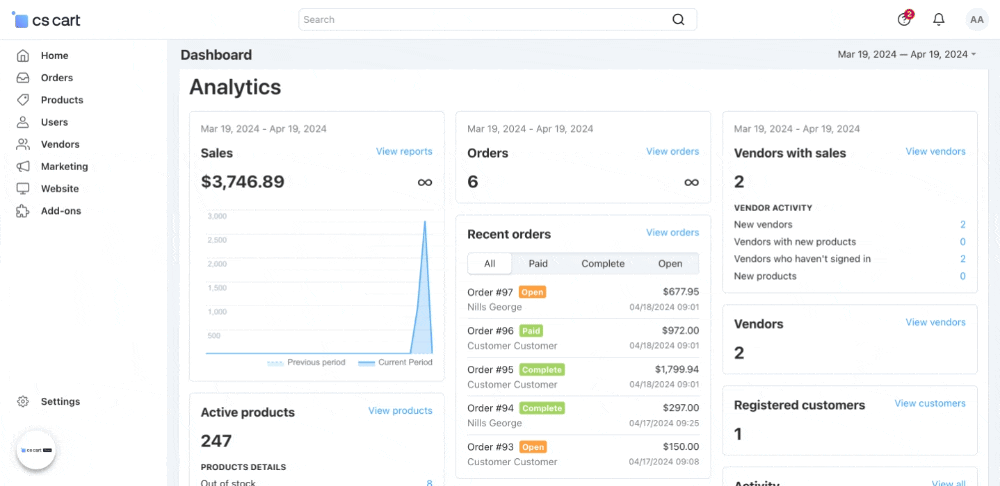The image size is (1000, 486).
Task: Open Order #97 in recent orders
Action: click(490, 292)
